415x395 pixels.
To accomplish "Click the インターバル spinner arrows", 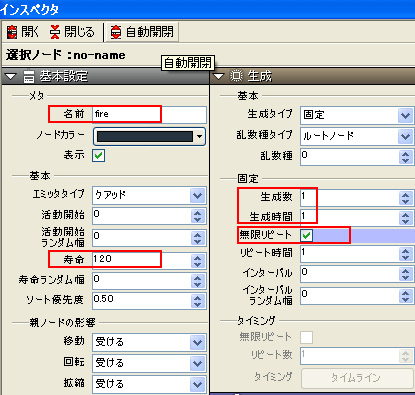I will [406, 274].
